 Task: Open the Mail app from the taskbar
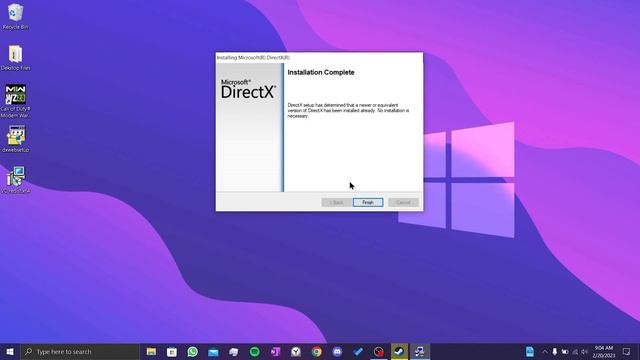tap(213, 352)
